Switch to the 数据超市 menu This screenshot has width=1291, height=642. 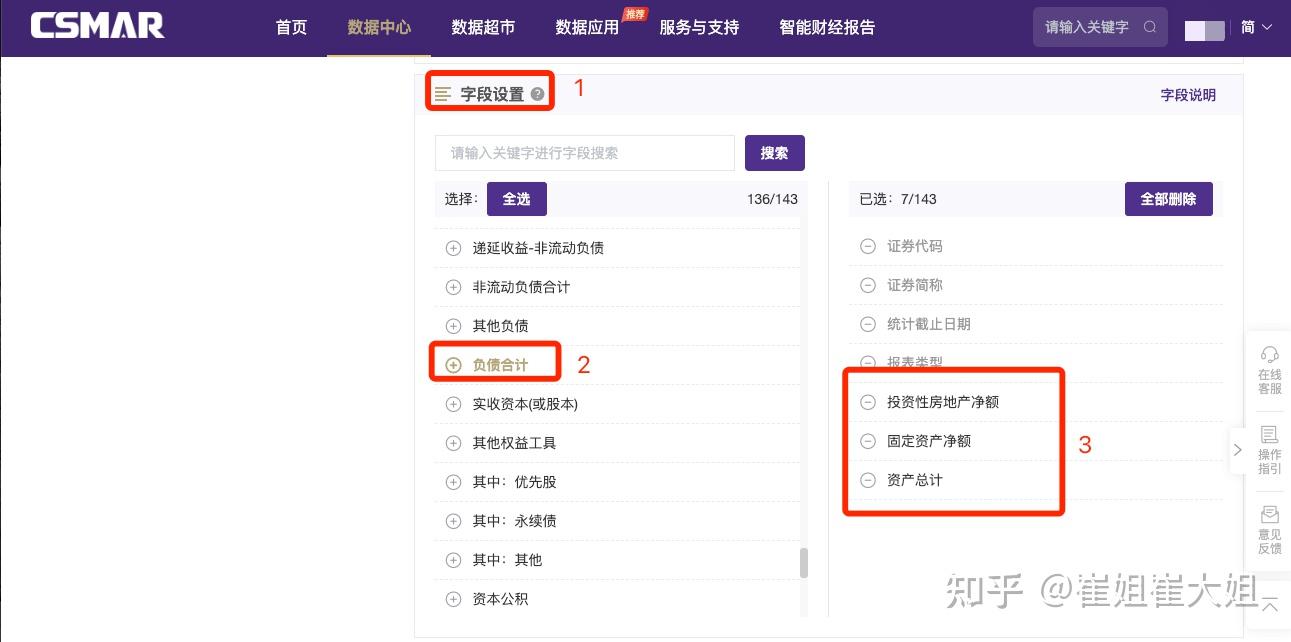pyautogui.click(x=481, y=29)
